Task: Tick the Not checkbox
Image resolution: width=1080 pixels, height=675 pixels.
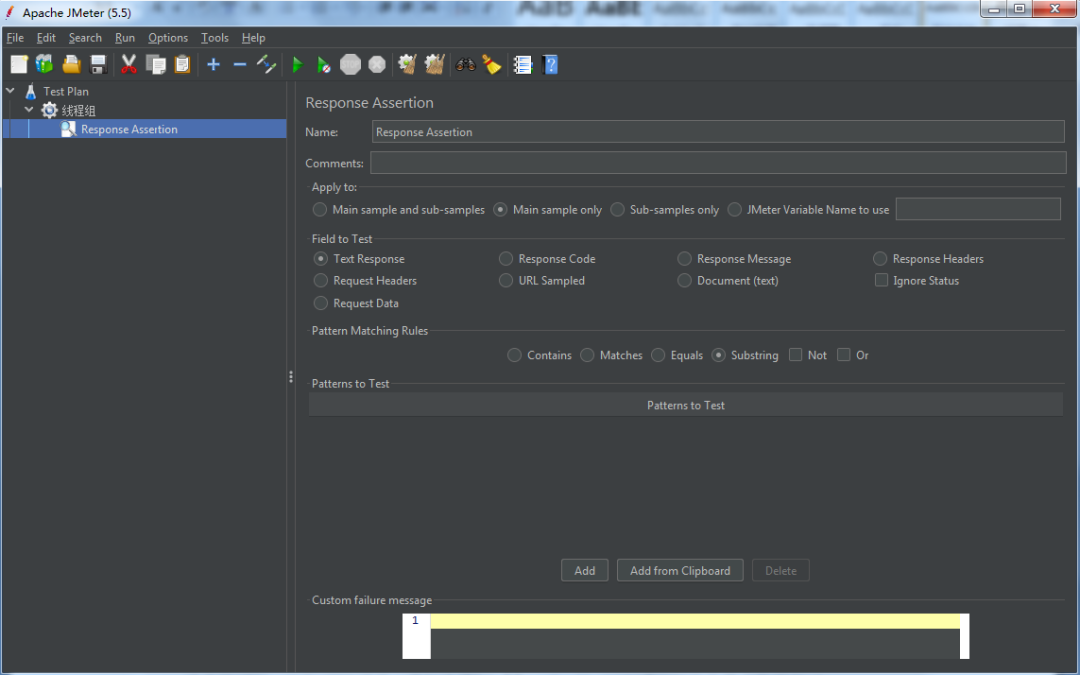Action: click(x=796, y=355)
